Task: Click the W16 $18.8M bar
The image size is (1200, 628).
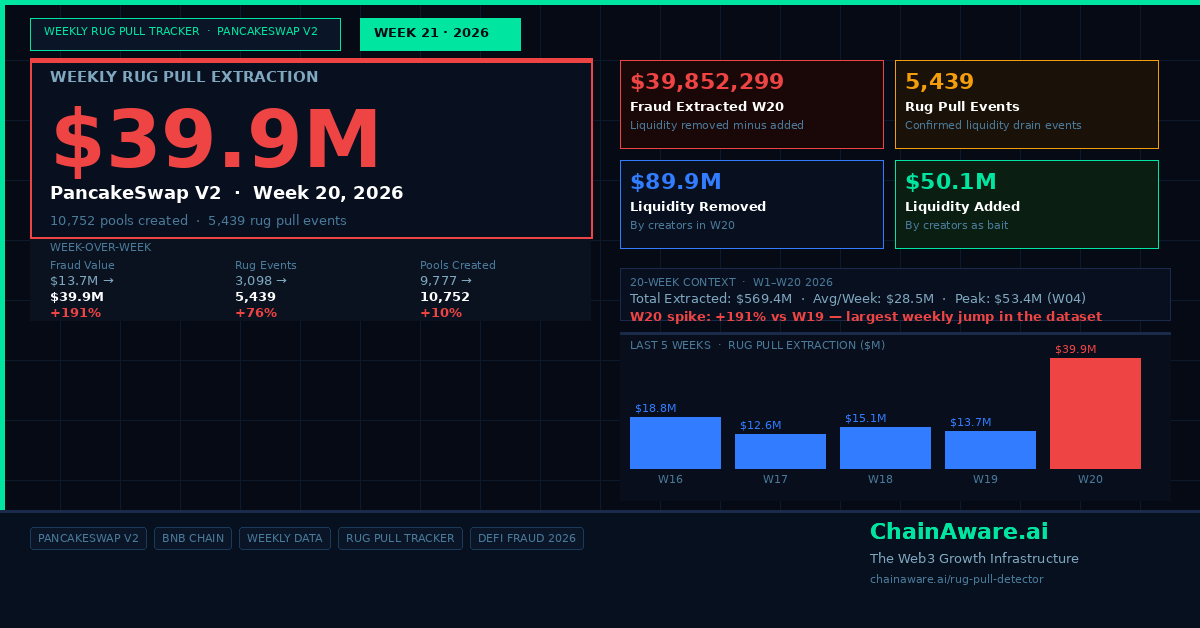Action: click(x=675, y=443)
